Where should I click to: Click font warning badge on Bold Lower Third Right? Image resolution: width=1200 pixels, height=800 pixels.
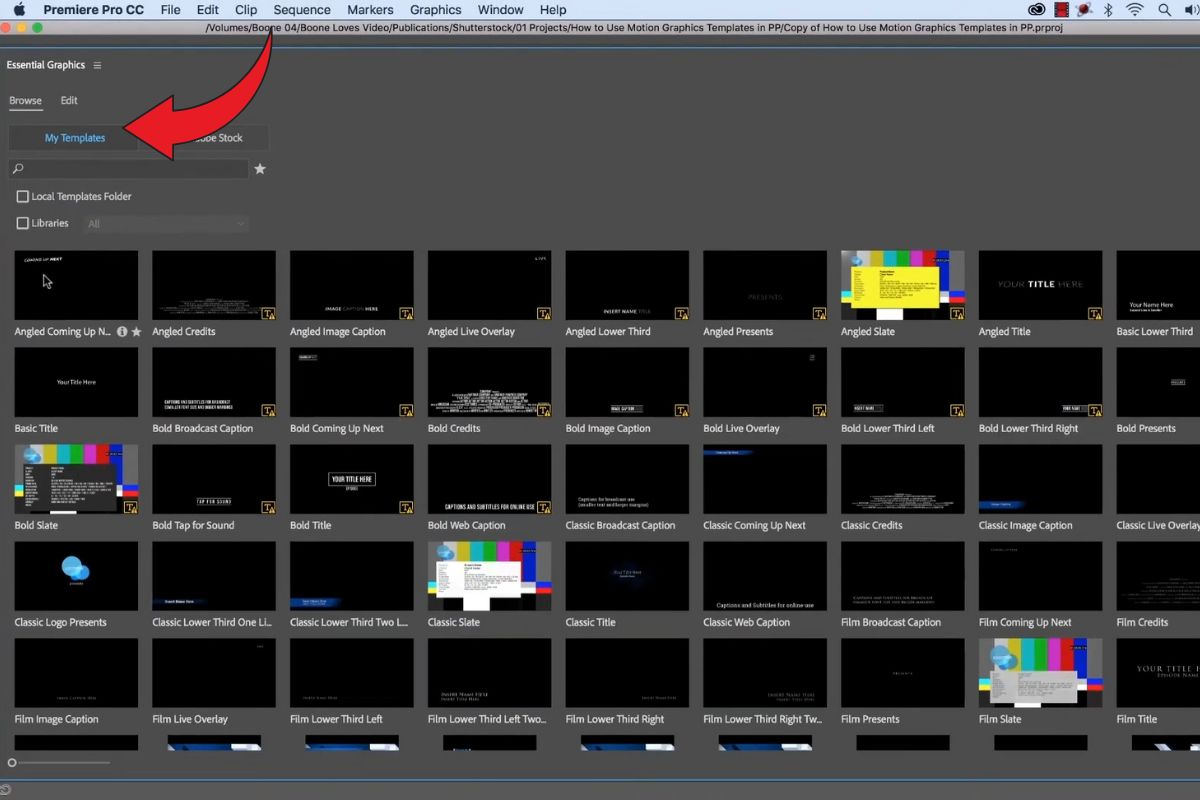click(1096, 410)
